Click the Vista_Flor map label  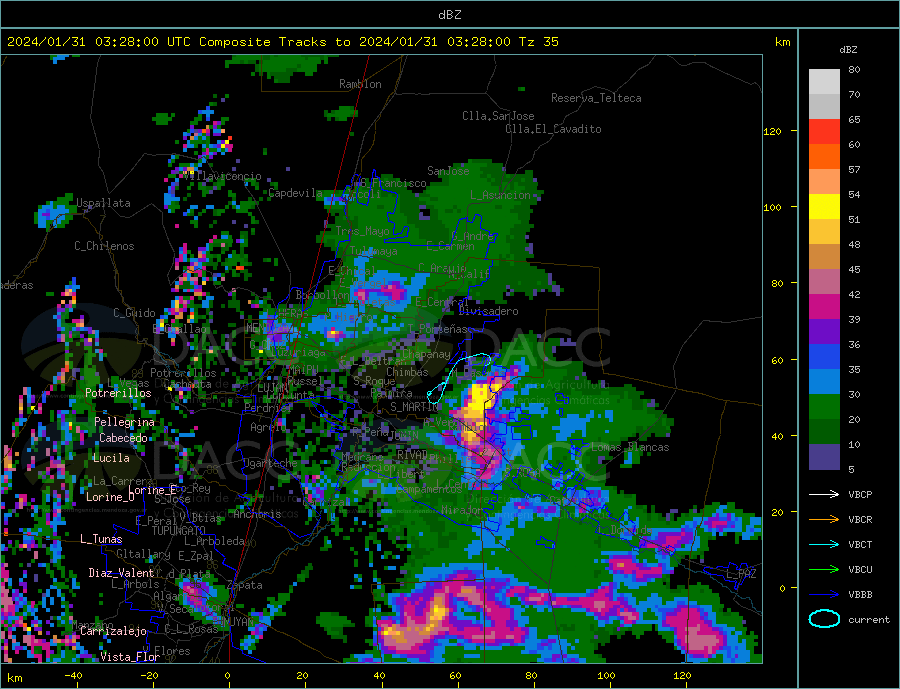tap(130, 657)
